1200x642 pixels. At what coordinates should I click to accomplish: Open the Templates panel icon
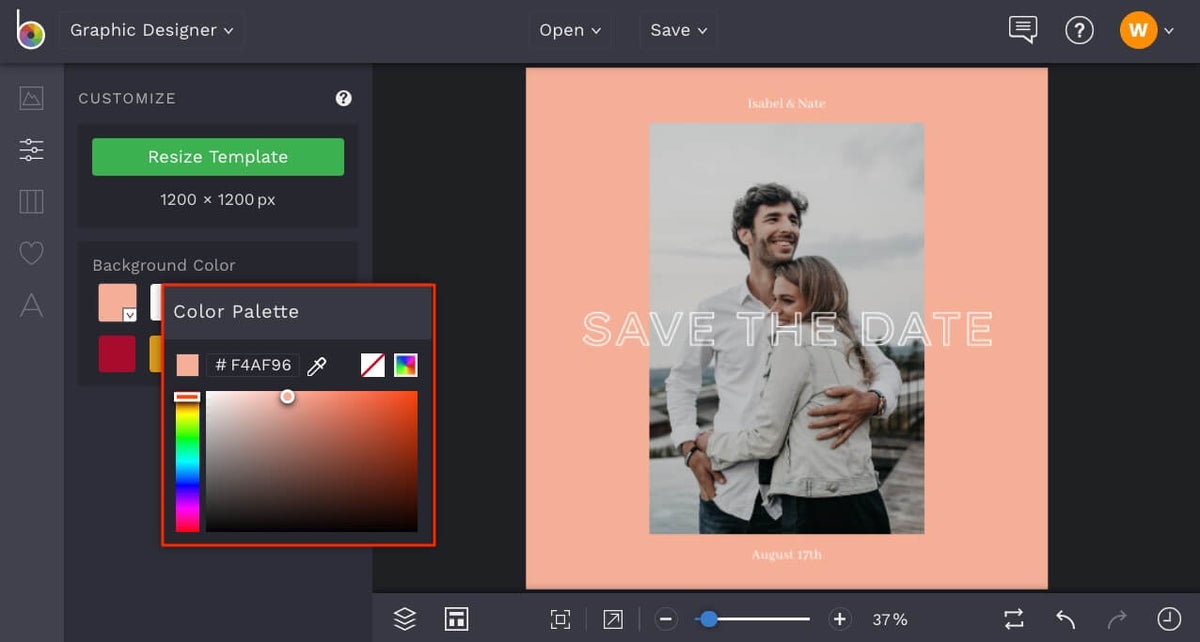coord(30,201)
